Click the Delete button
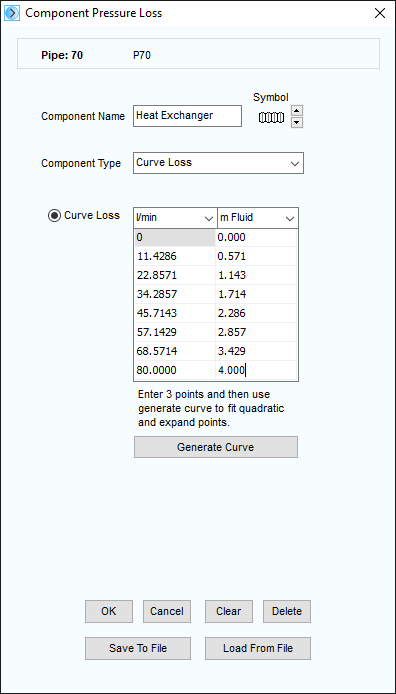The width and height of the screenshot is (396, 694). click(287, 612)
